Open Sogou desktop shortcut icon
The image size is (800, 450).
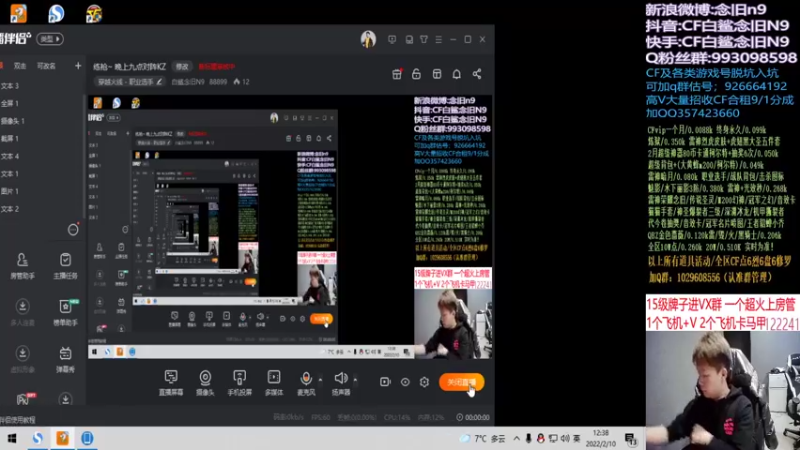(56, 13)
